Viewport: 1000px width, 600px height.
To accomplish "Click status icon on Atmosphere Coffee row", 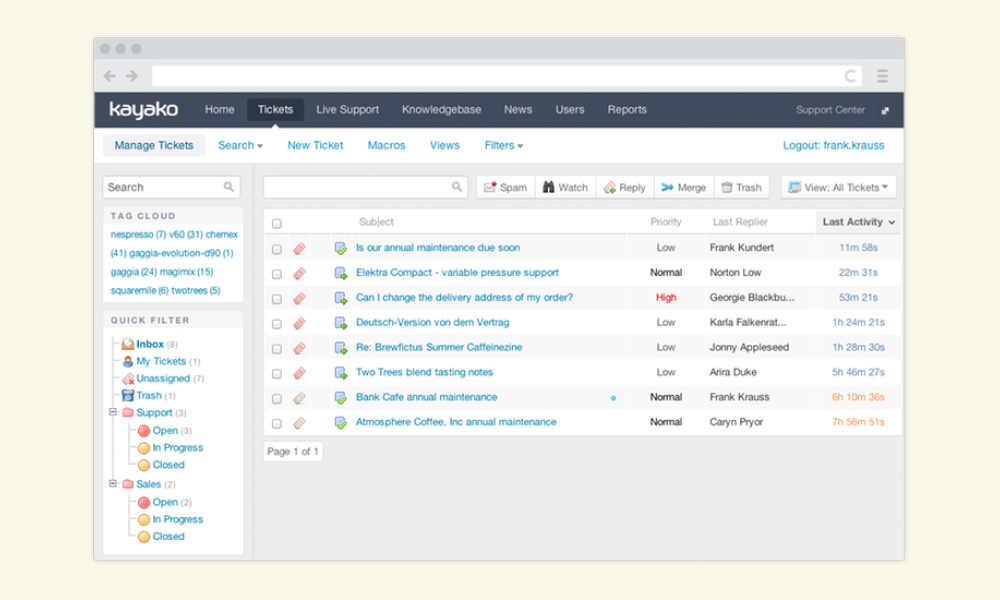I will coord(341,423).
